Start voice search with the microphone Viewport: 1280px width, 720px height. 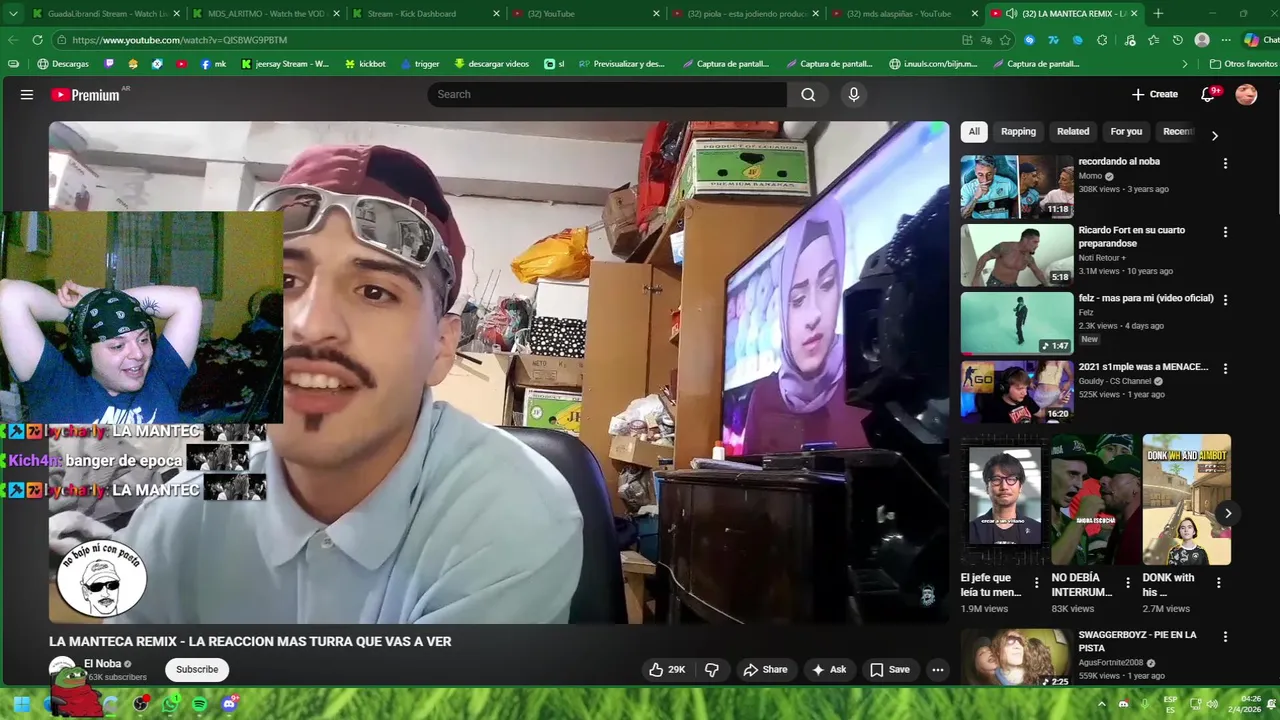click(853, 94)
